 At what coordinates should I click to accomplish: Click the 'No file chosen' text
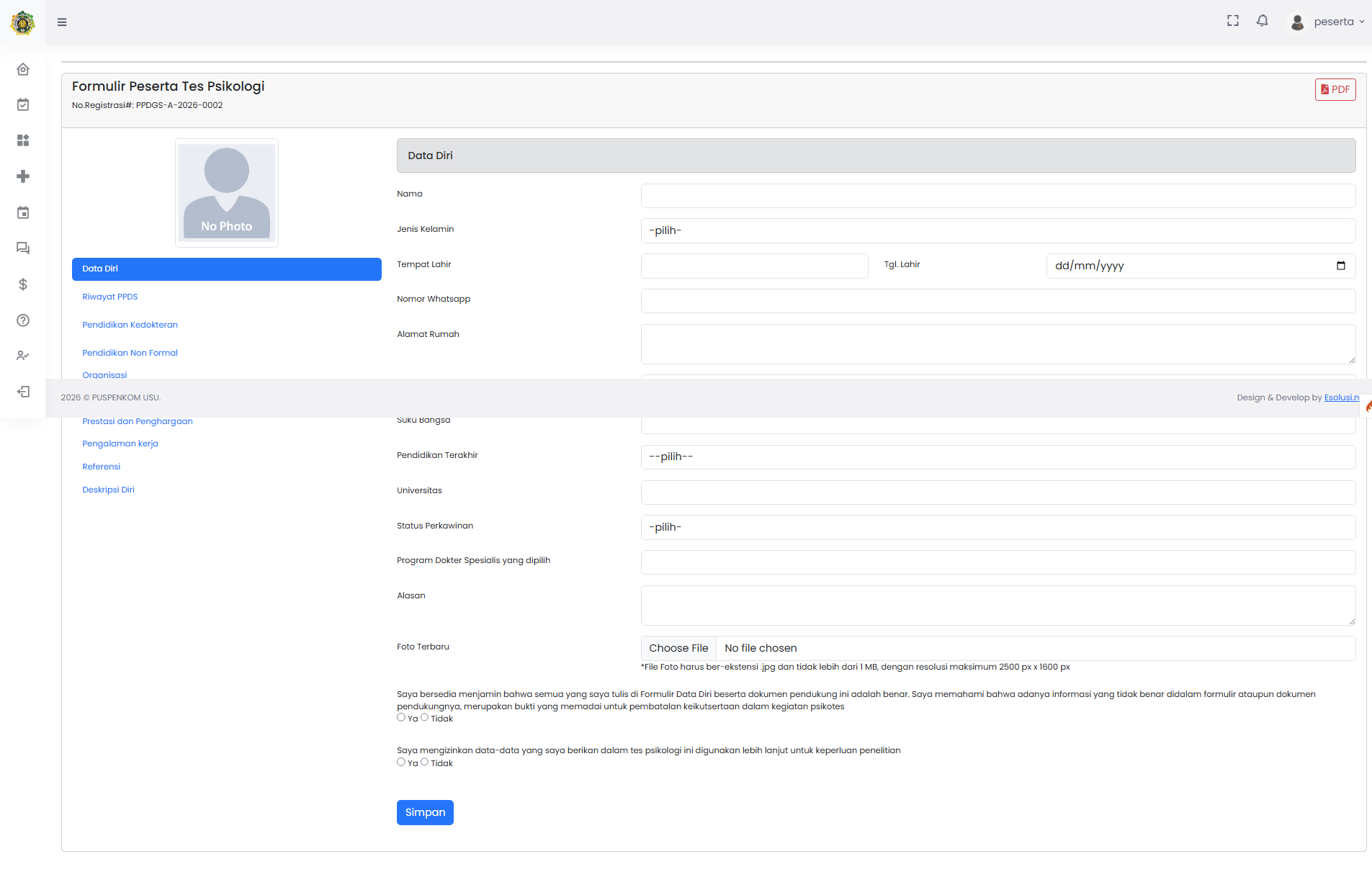[761, 648]
